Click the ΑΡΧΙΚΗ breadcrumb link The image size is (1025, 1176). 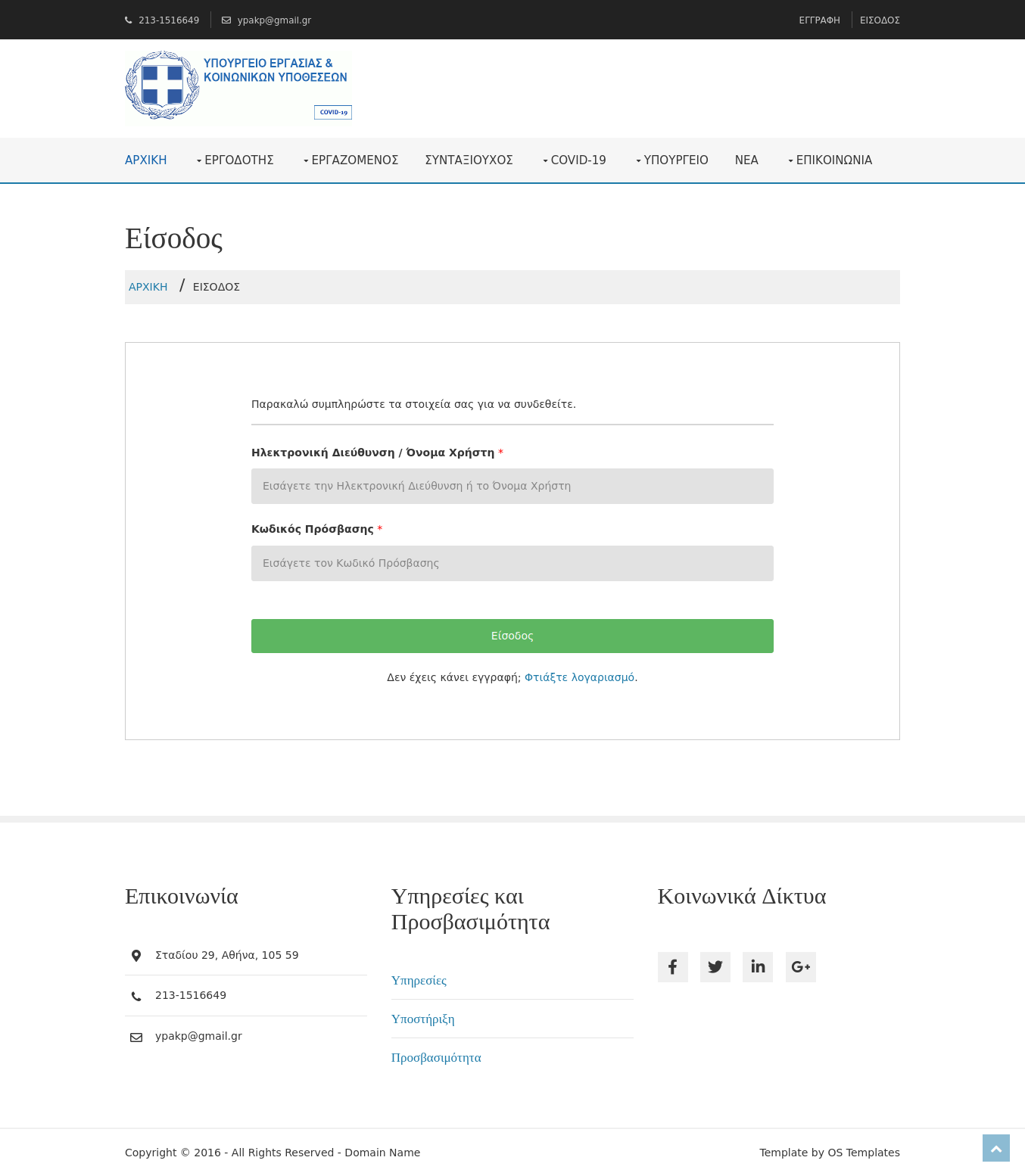148,287
